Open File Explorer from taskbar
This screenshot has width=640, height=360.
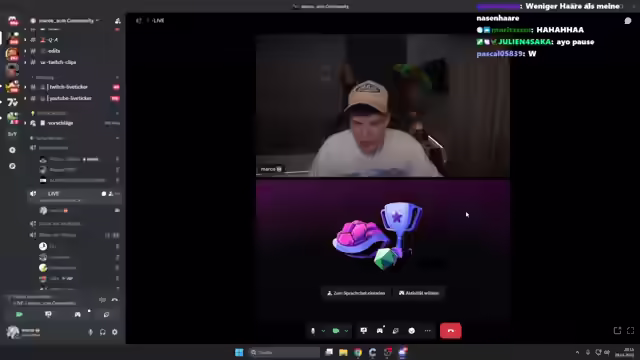343,352
